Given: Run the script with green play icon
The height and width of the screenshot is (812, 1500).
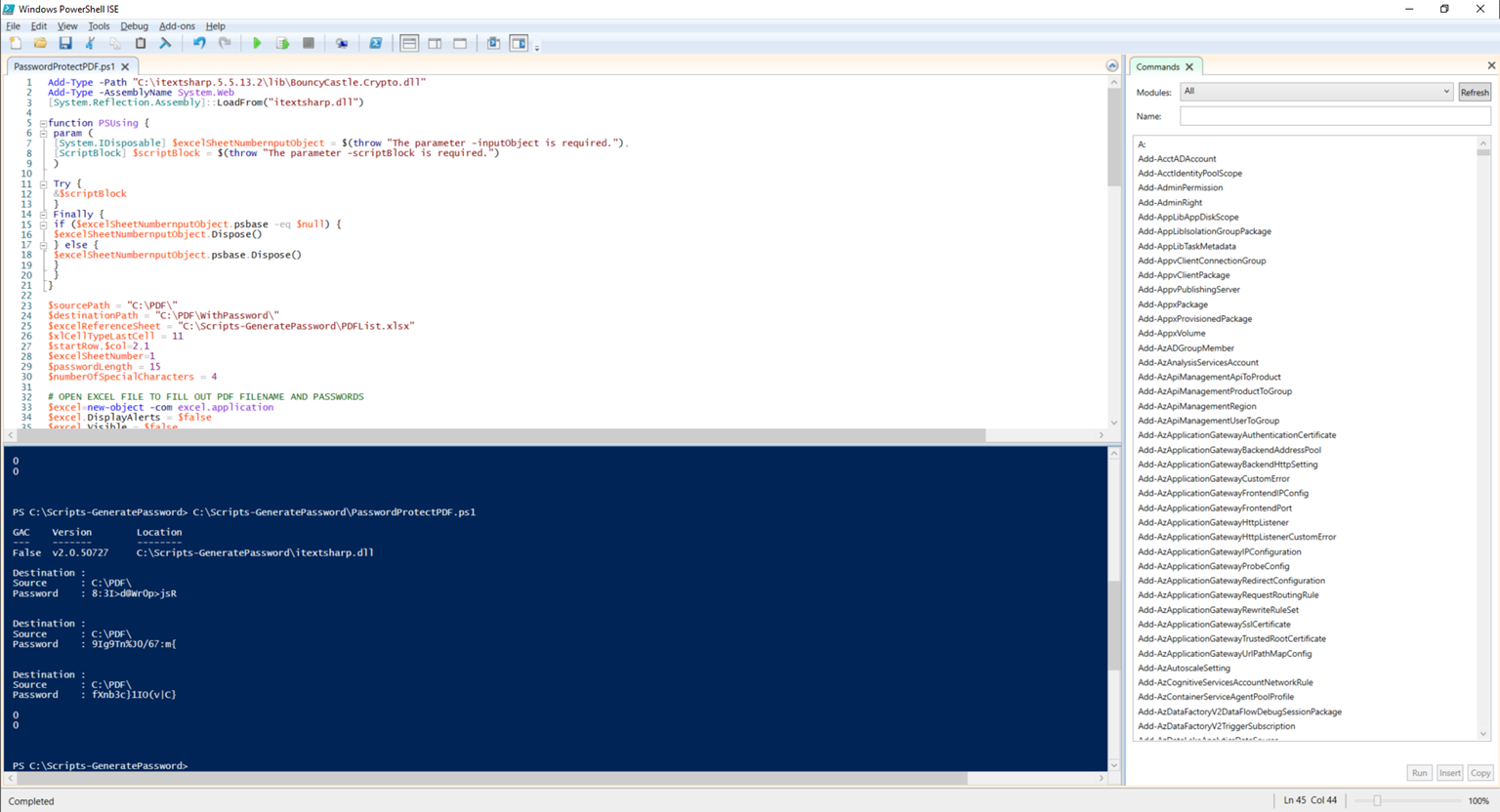Looking at the screenshot, I should click(x=257, y=43).
